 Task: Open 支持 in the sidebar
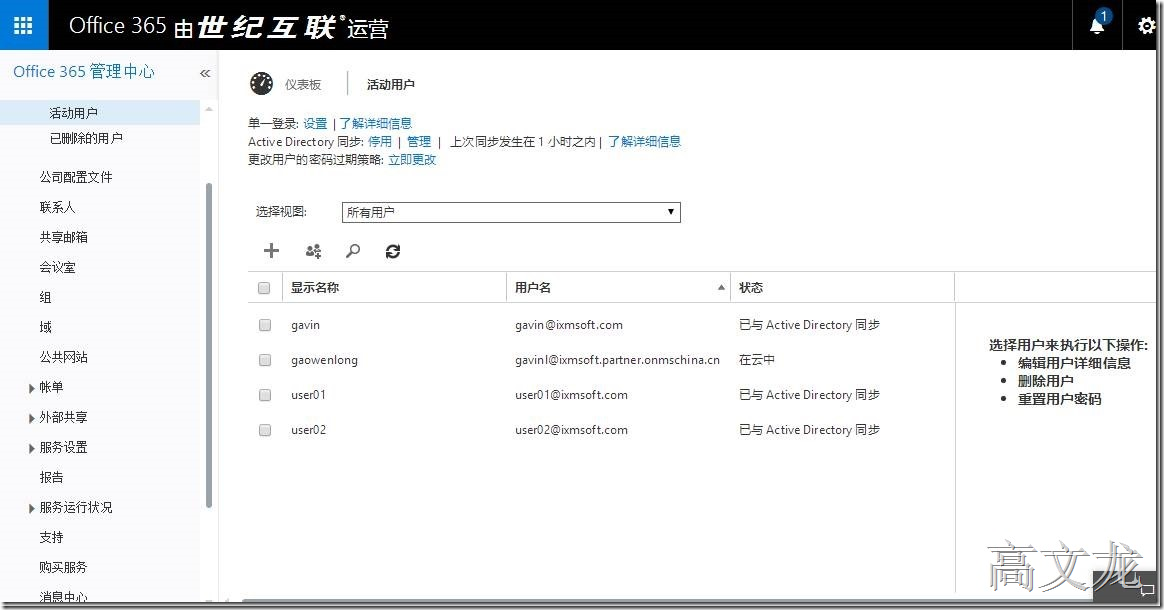coord(51,537)
